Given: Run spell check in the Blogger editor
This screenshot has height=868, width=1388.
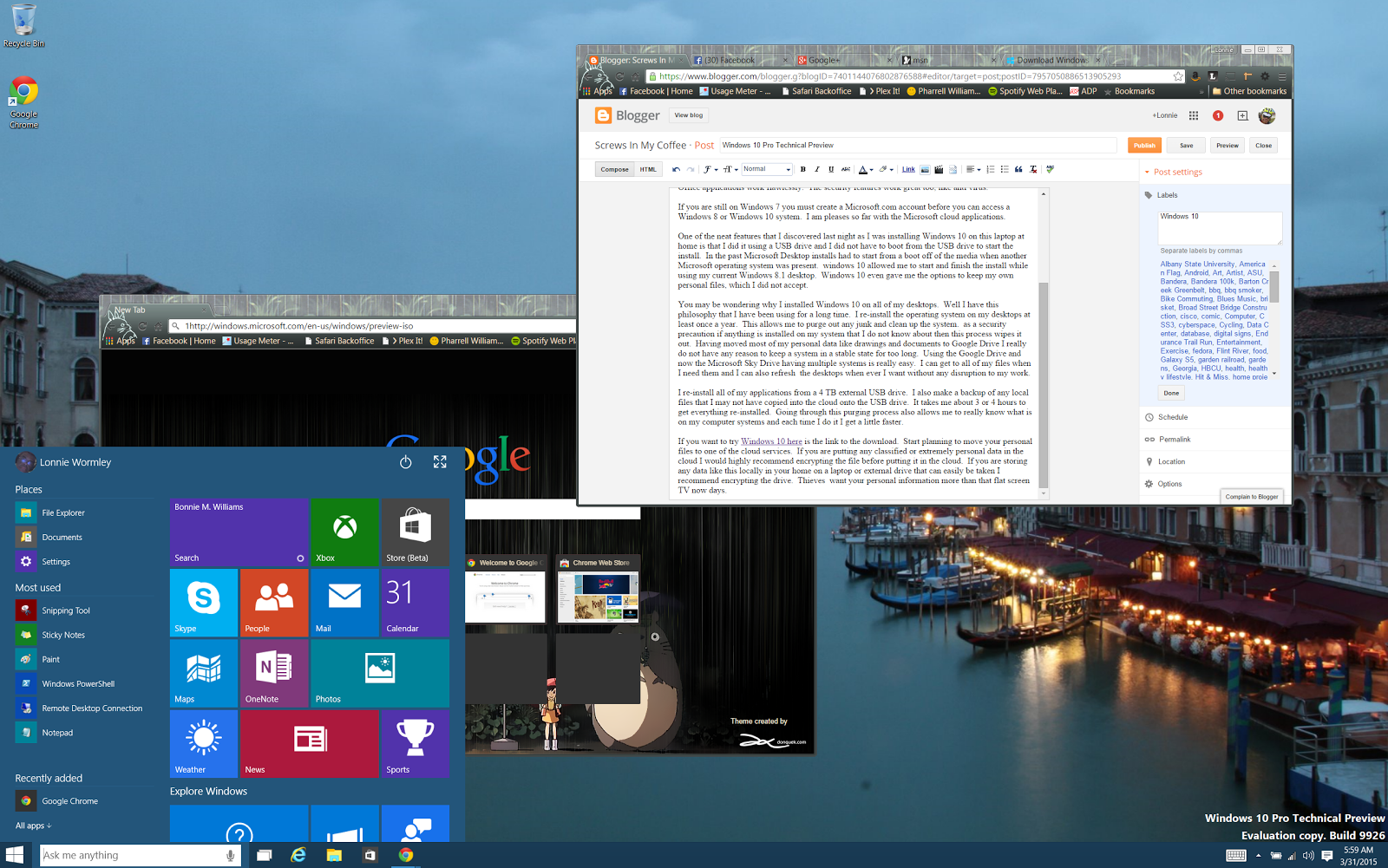Looking at the screenshot, I should [x=1051, y=169].
